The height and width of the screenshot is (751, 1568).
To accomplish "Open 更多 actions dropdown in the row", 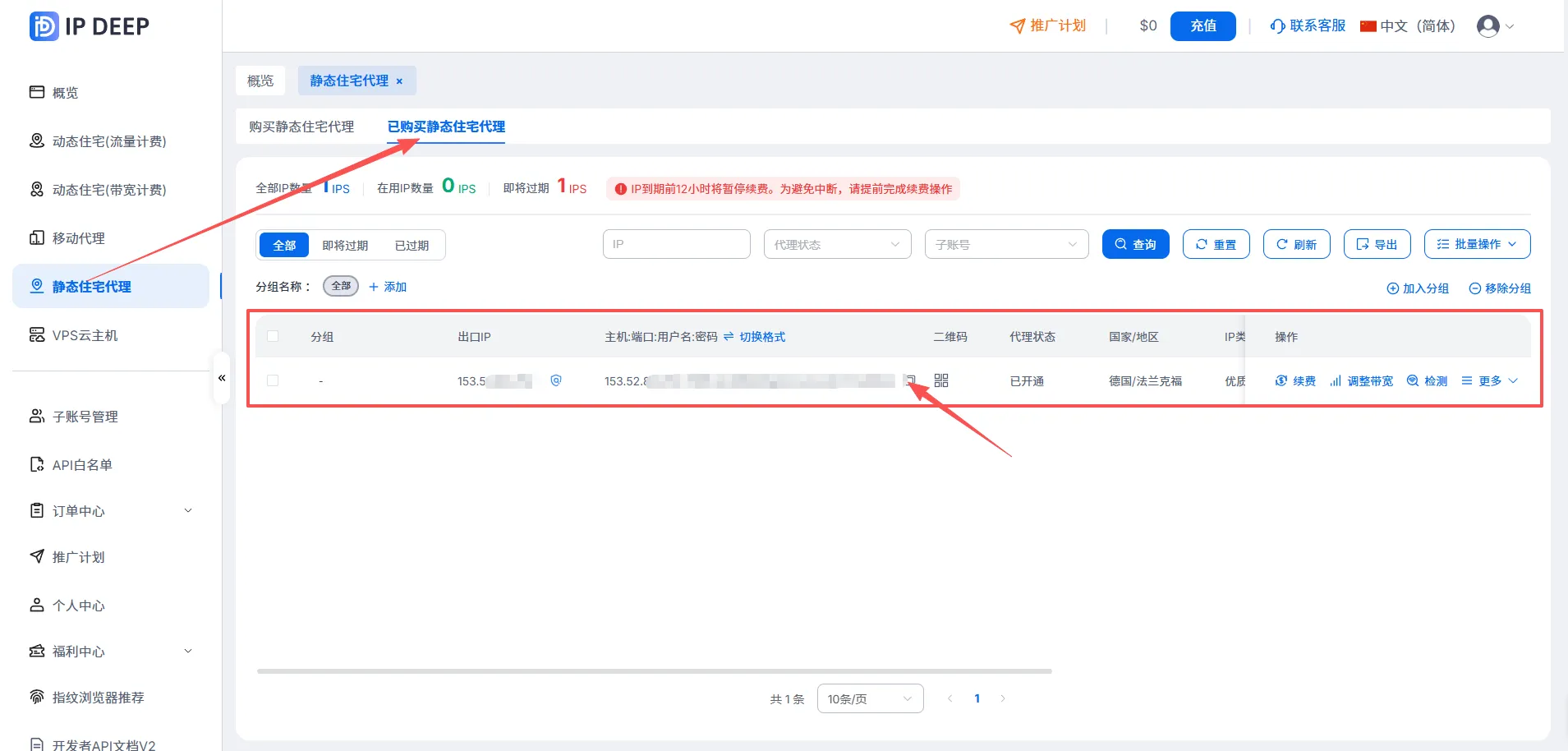I will tap(1490, 380).
